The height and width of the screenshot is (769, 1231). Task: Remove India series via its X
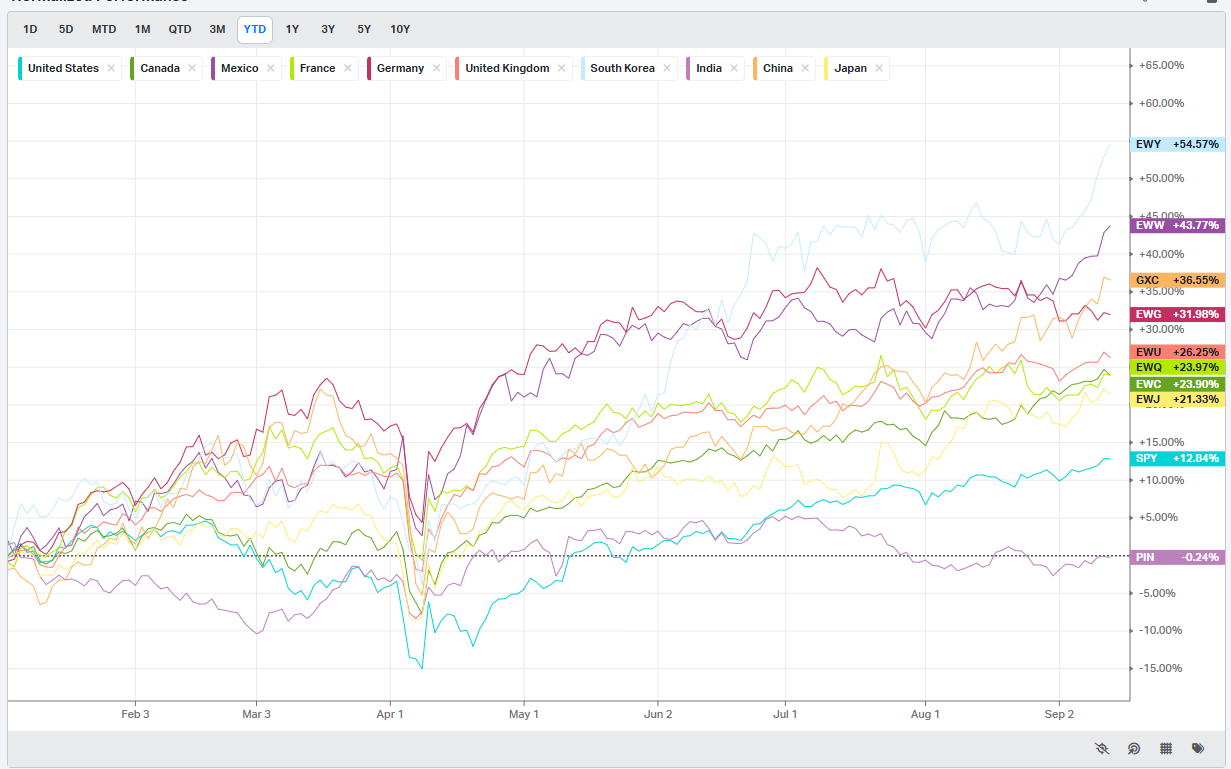coord(733,68)
